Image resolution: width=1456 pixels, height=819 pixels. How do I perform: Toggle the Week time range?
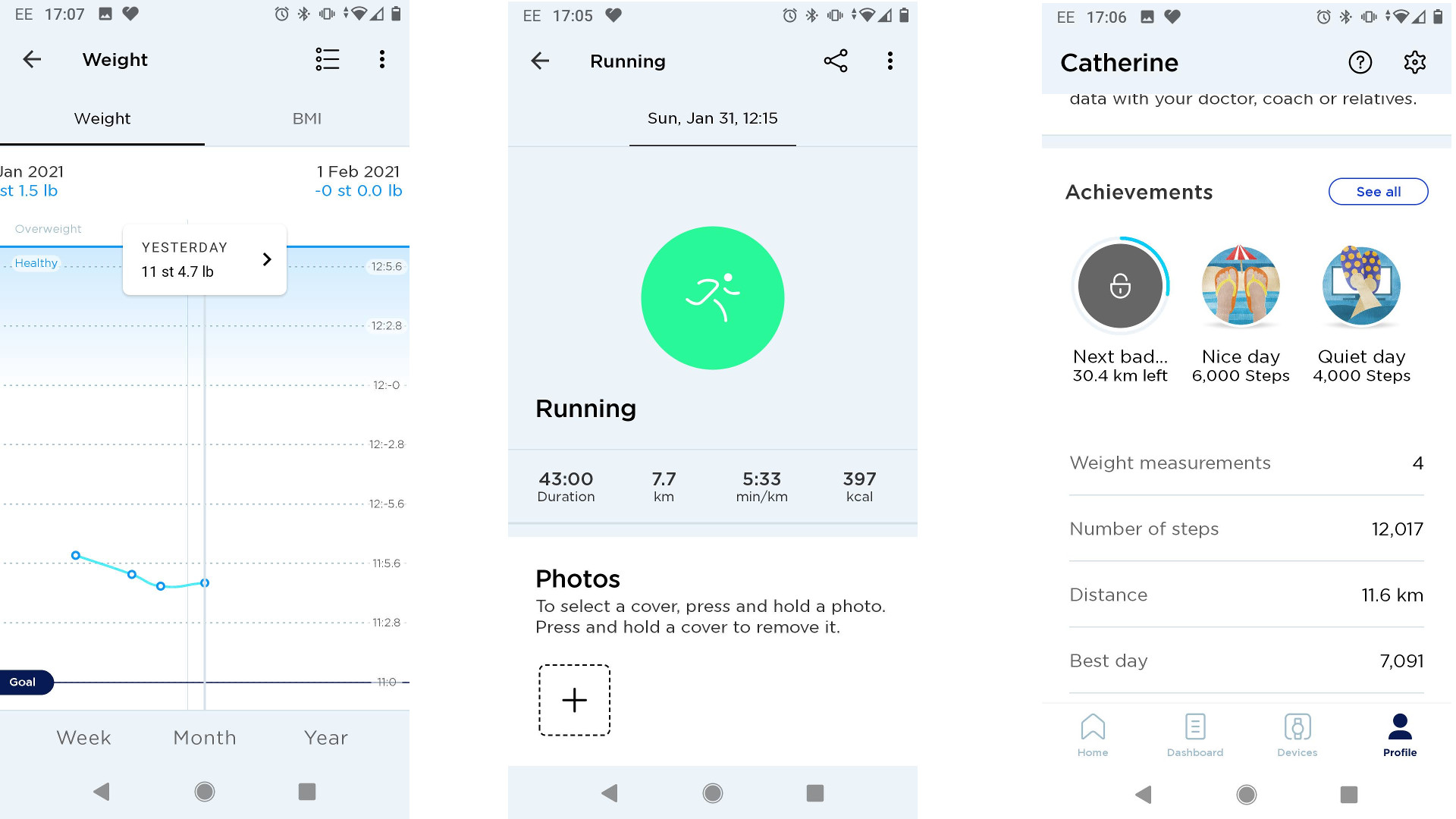point(82,736)
